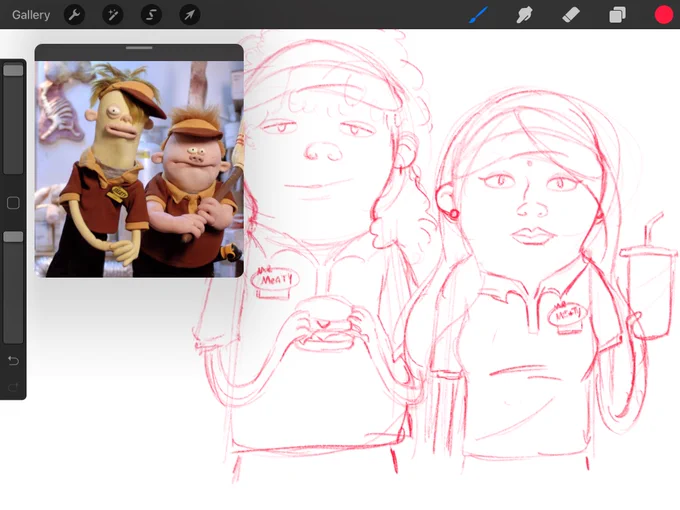Open the Adjustments magic wand menu
Screen dimensions: 680x510
coord(113,15)
